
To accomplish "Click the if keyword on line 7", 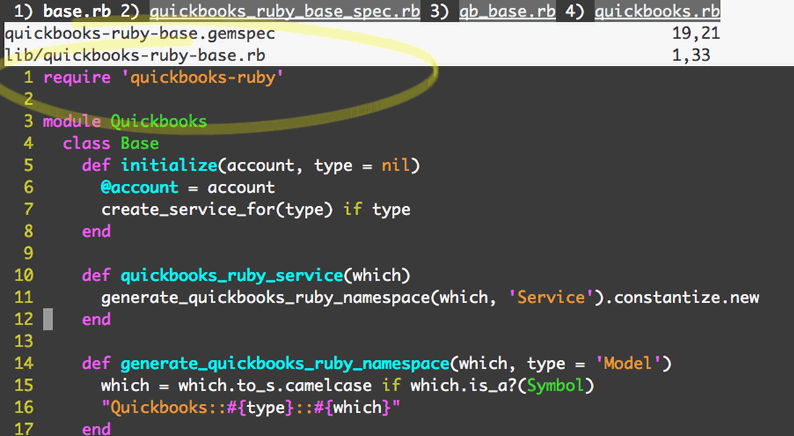I will pos(352,209).
